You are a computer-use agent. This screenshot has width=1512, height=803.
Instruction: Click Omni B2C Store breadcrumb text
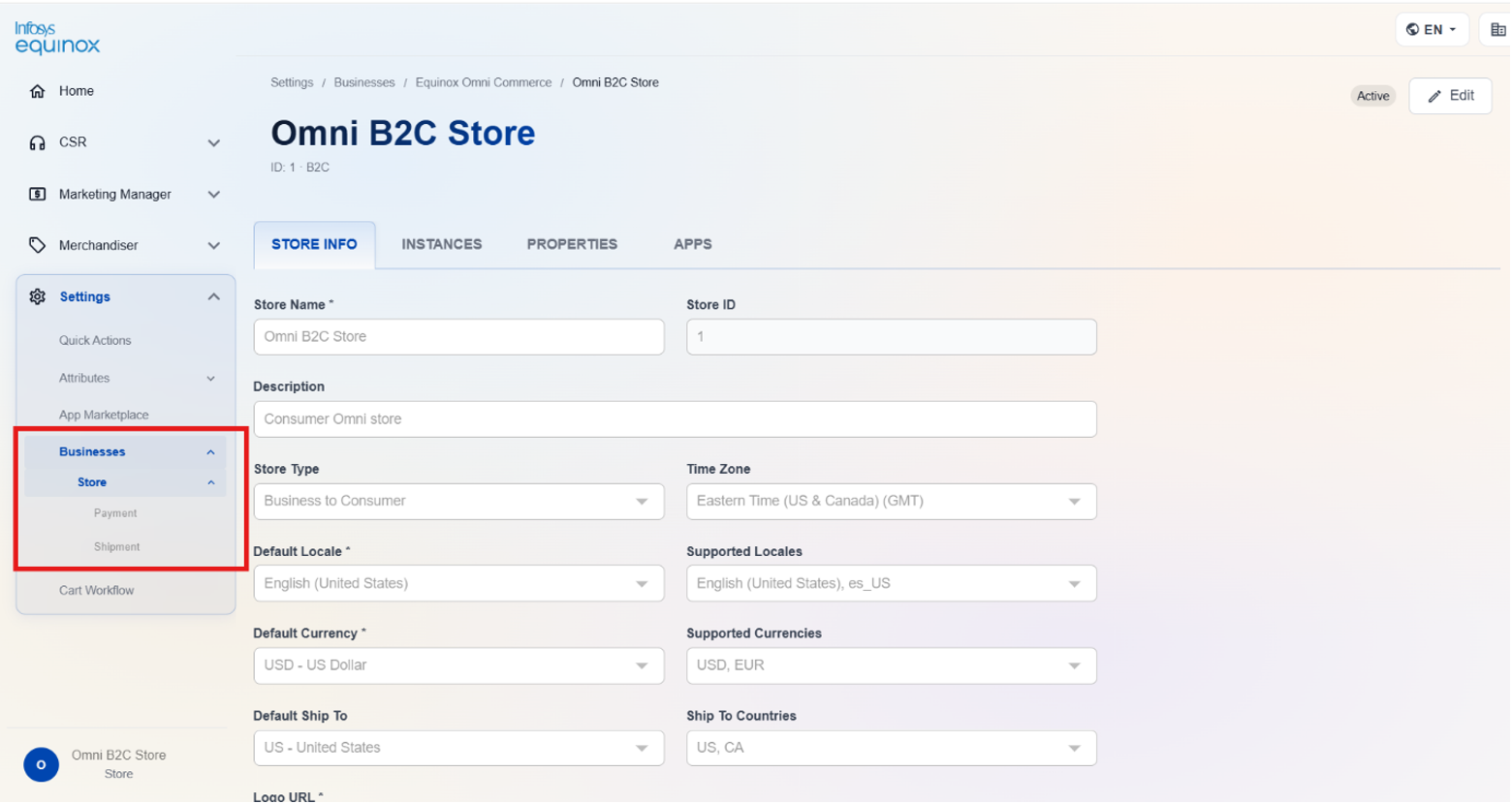click(615, 82)
